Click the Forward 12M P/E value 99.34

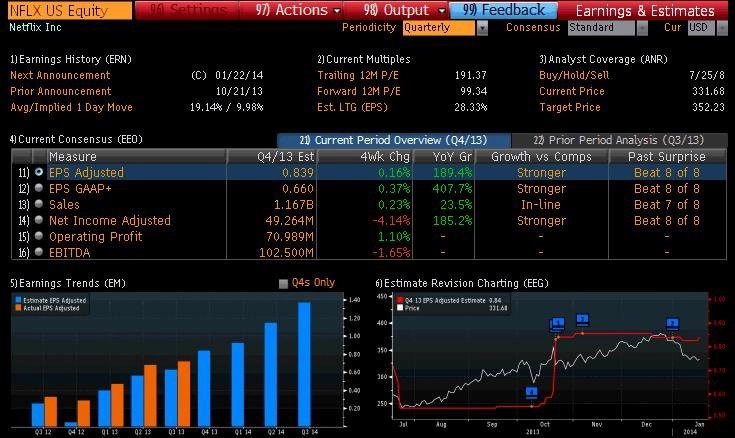[473, 91]
